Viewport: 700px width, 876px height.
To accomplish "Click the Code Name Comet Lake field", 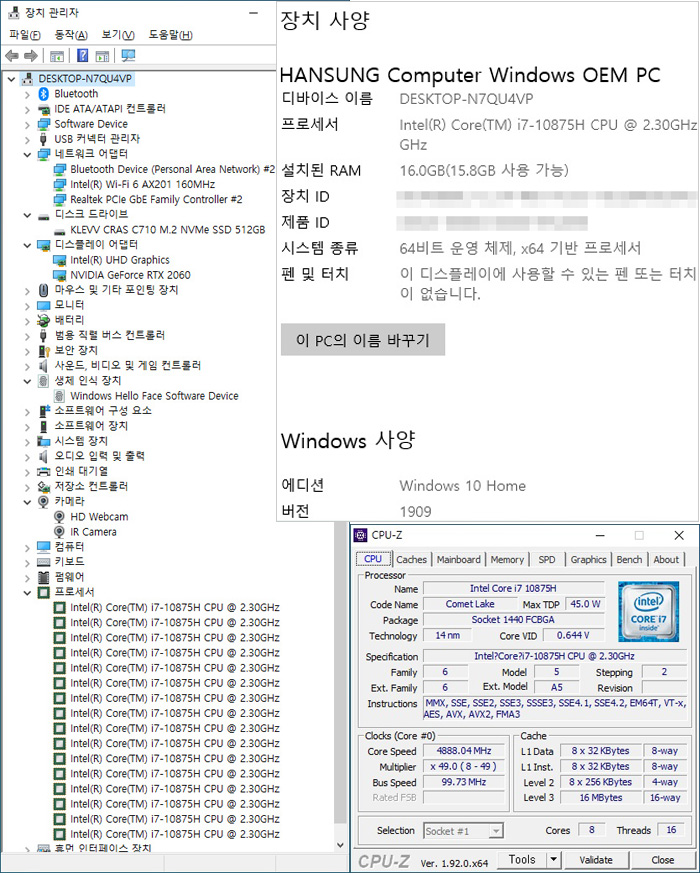I will [x=470, y=604].
